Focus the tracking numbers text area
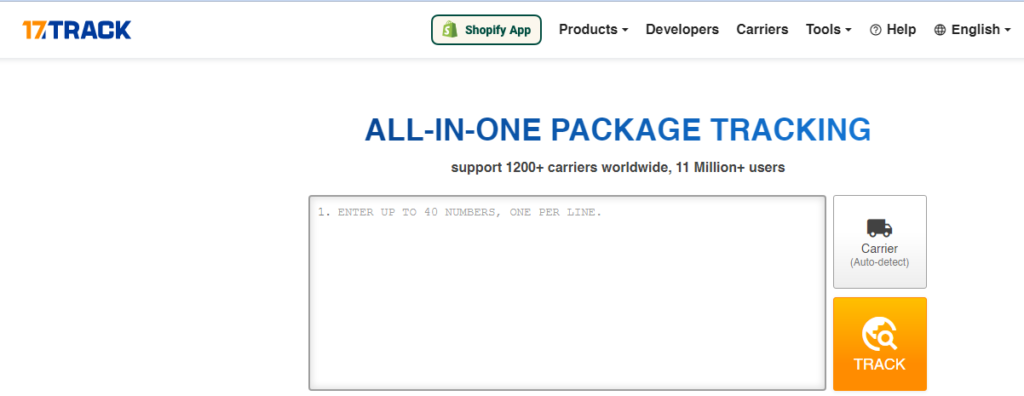This screenshot has width=1024, height=396. pyautogui.click(x=567, y=293)
